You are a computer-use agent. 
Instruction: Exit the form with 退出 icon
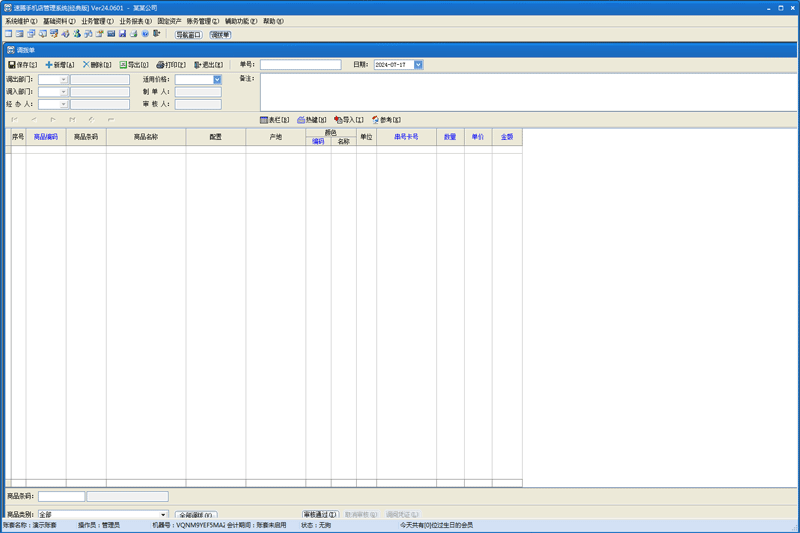(197, 65)
